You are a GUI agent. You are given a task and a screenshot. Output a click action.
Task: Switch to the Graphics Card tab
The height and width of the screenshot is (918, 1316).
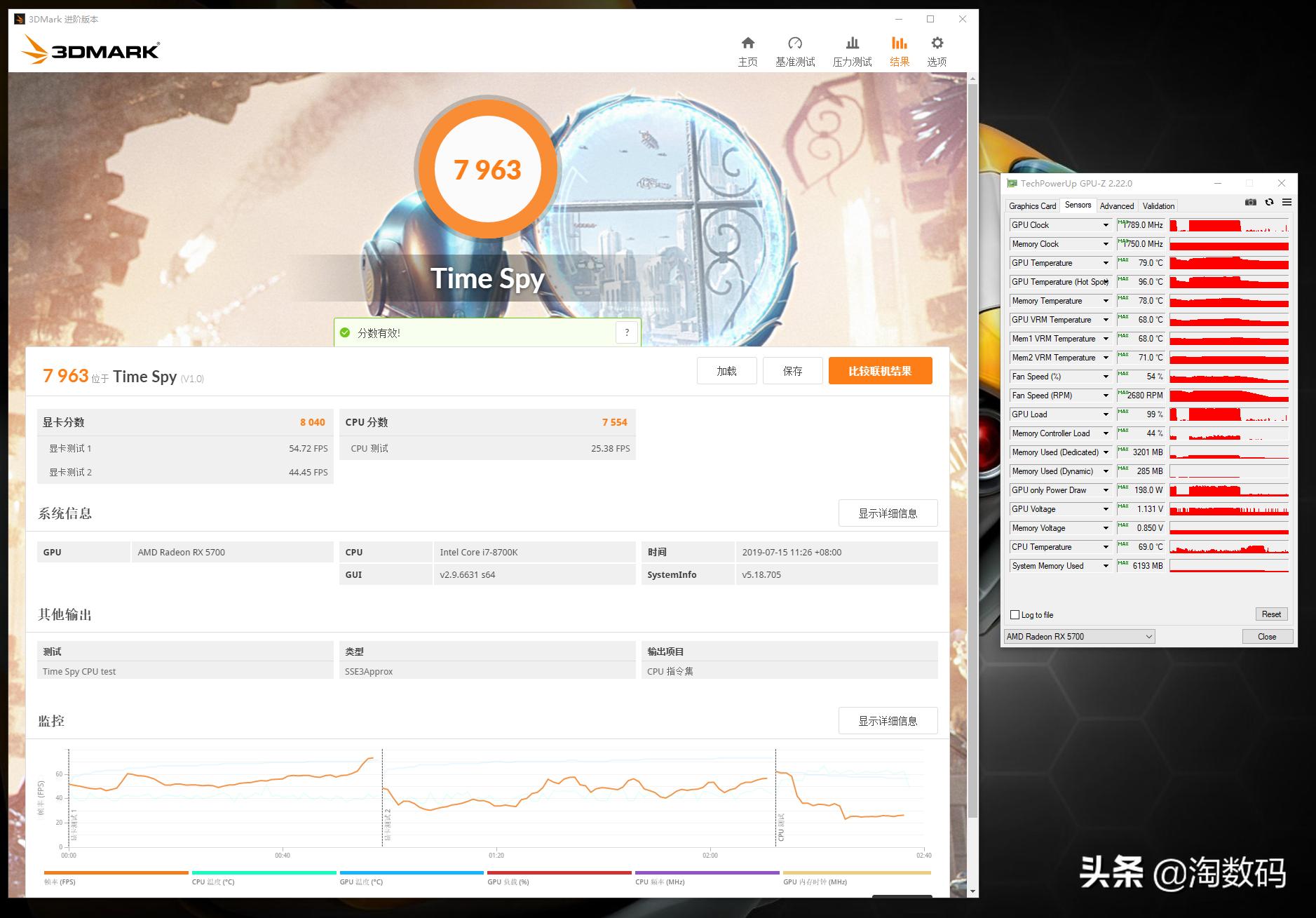(1031, 205)
